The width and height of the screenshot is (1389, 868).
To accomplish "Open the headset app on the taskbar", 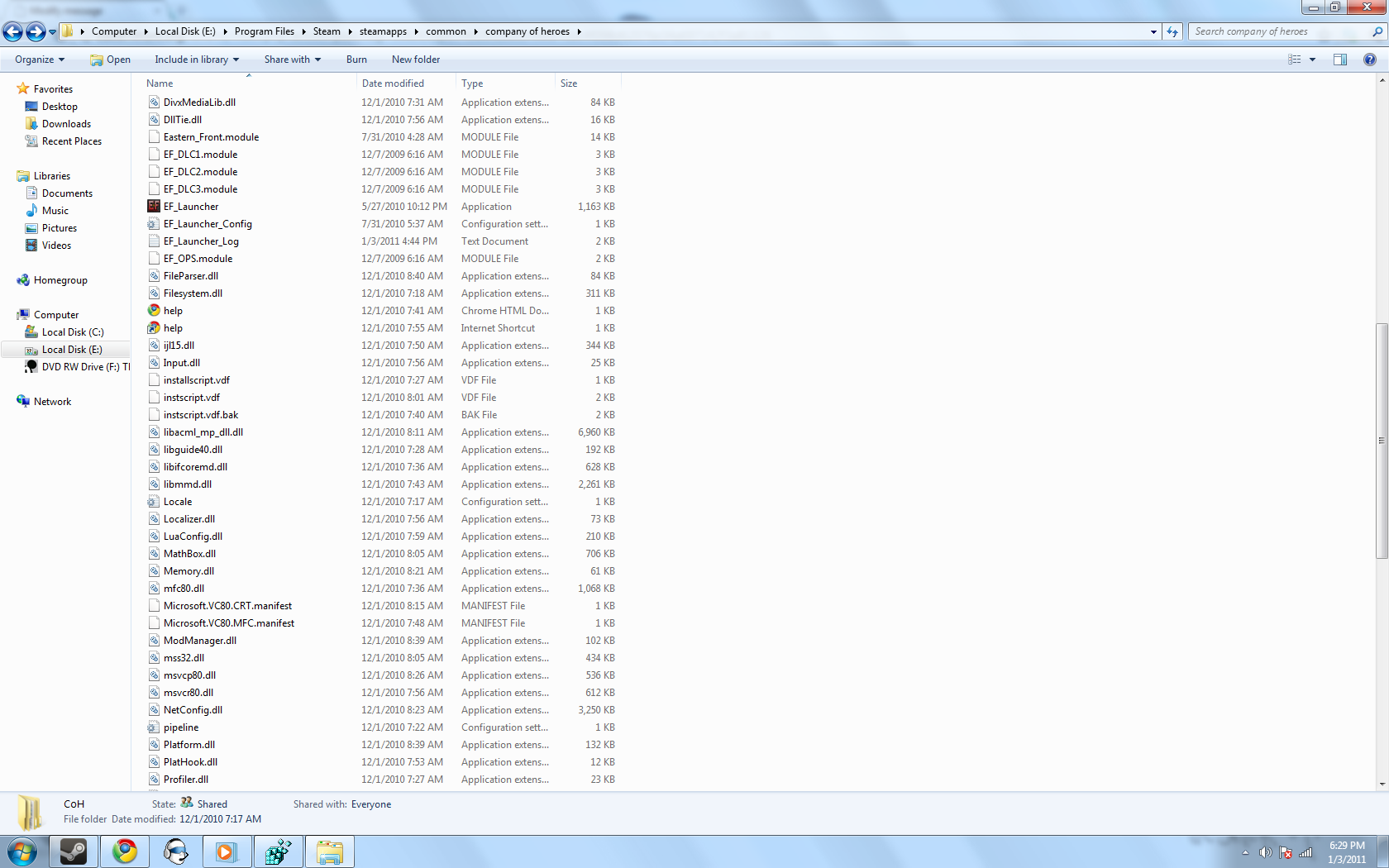I will [176, 851].
